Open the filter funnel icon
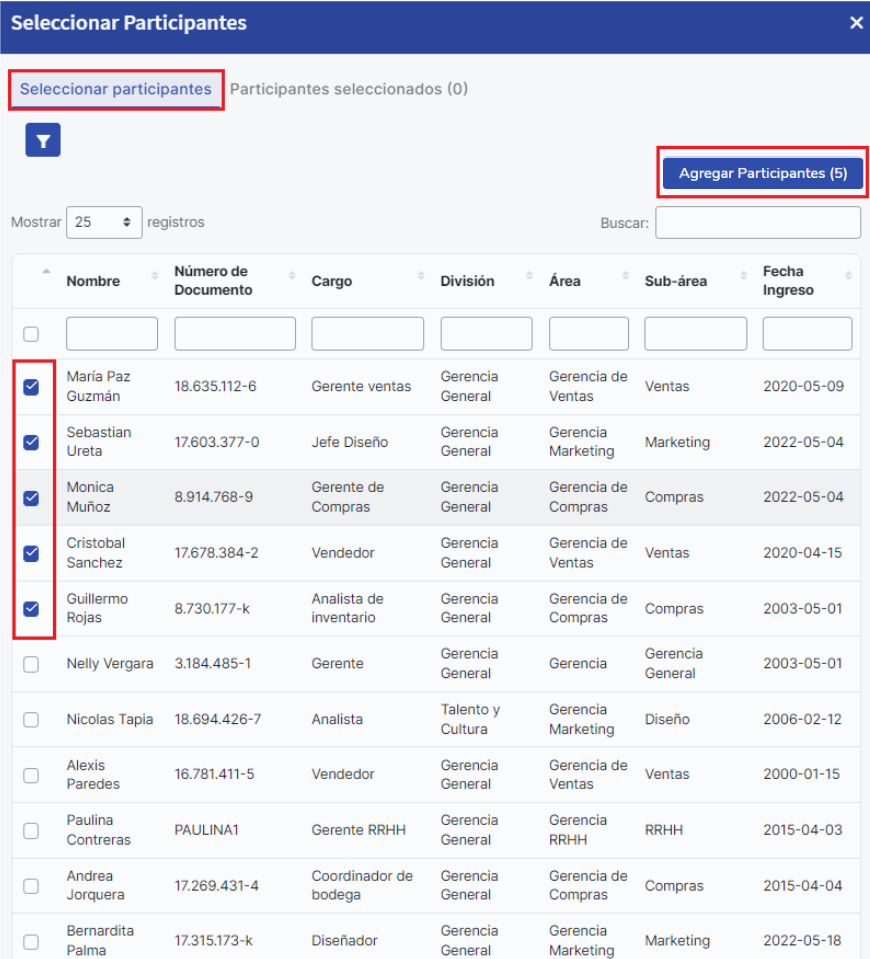The image size is (870, 959). coord(43,140)
